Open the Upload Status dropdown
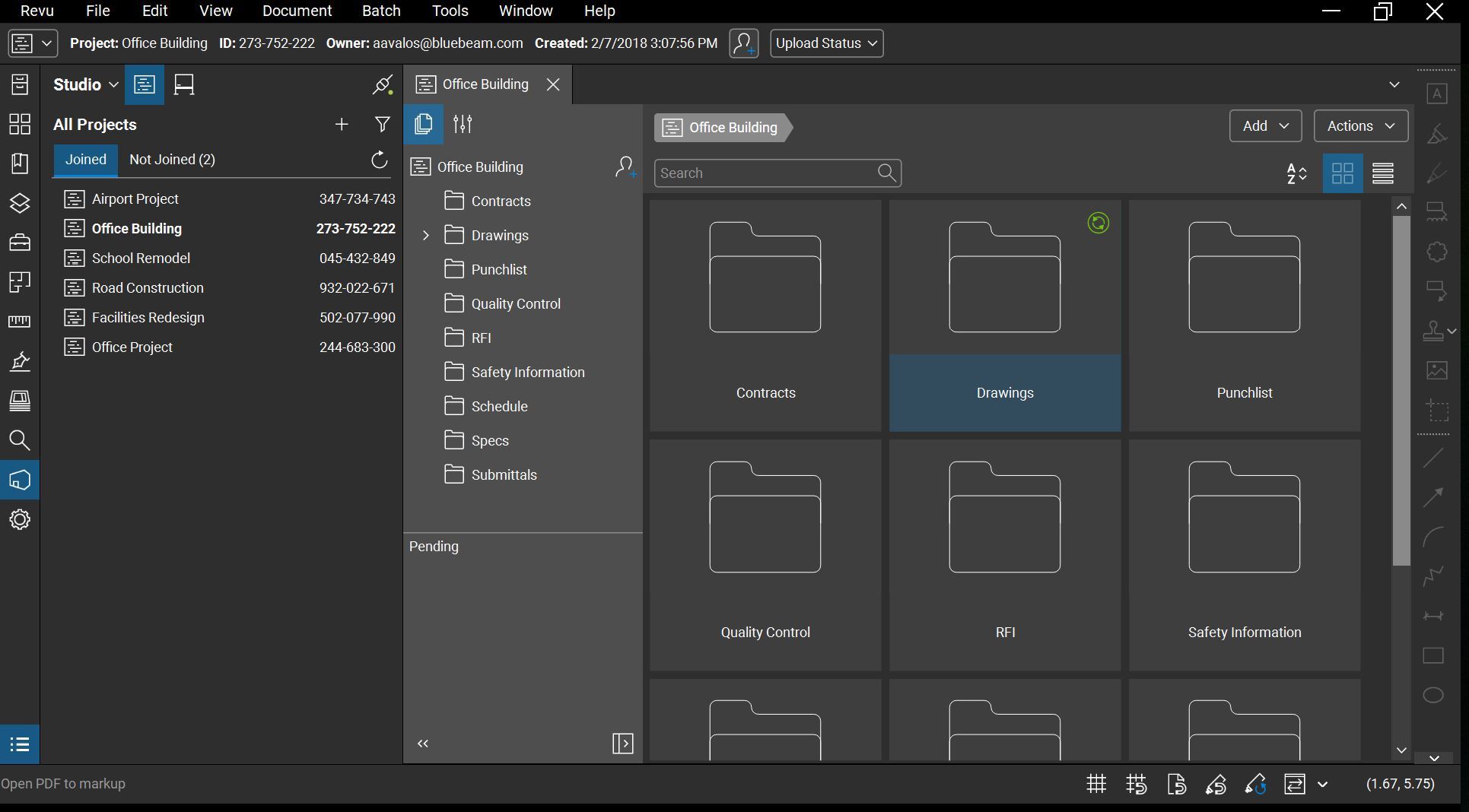Viewport: 1469px width, 812px height. [826, 43]
